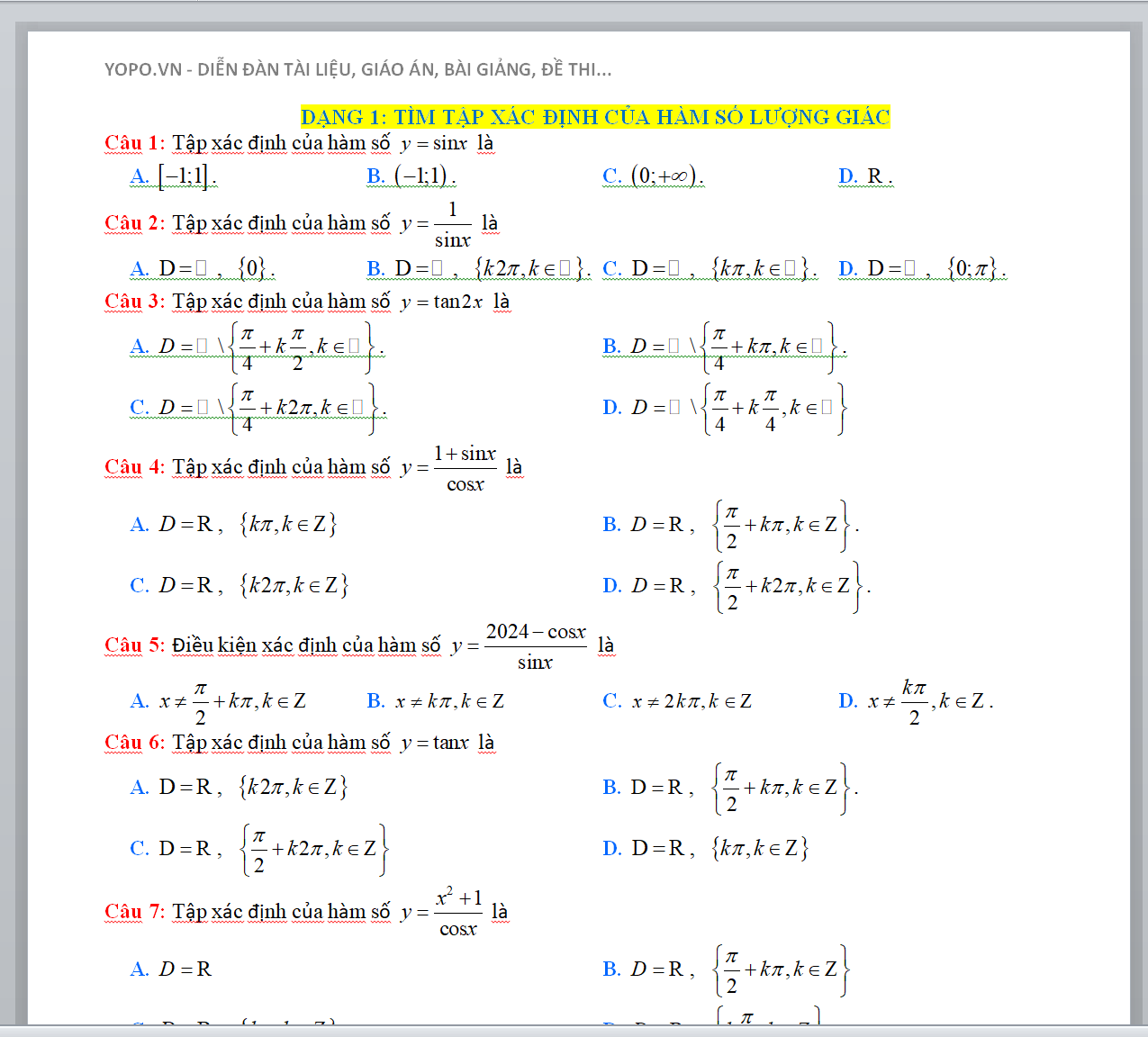The width and height of the screenshot is (1148, 1037).
Task: Select answer C with kπ in Câu 2
Action: [710, 268]
